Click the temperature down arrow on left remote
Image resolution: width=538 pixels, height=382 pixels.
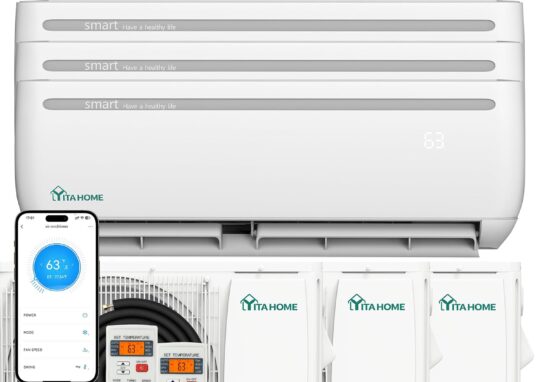[x=123, y=372]
